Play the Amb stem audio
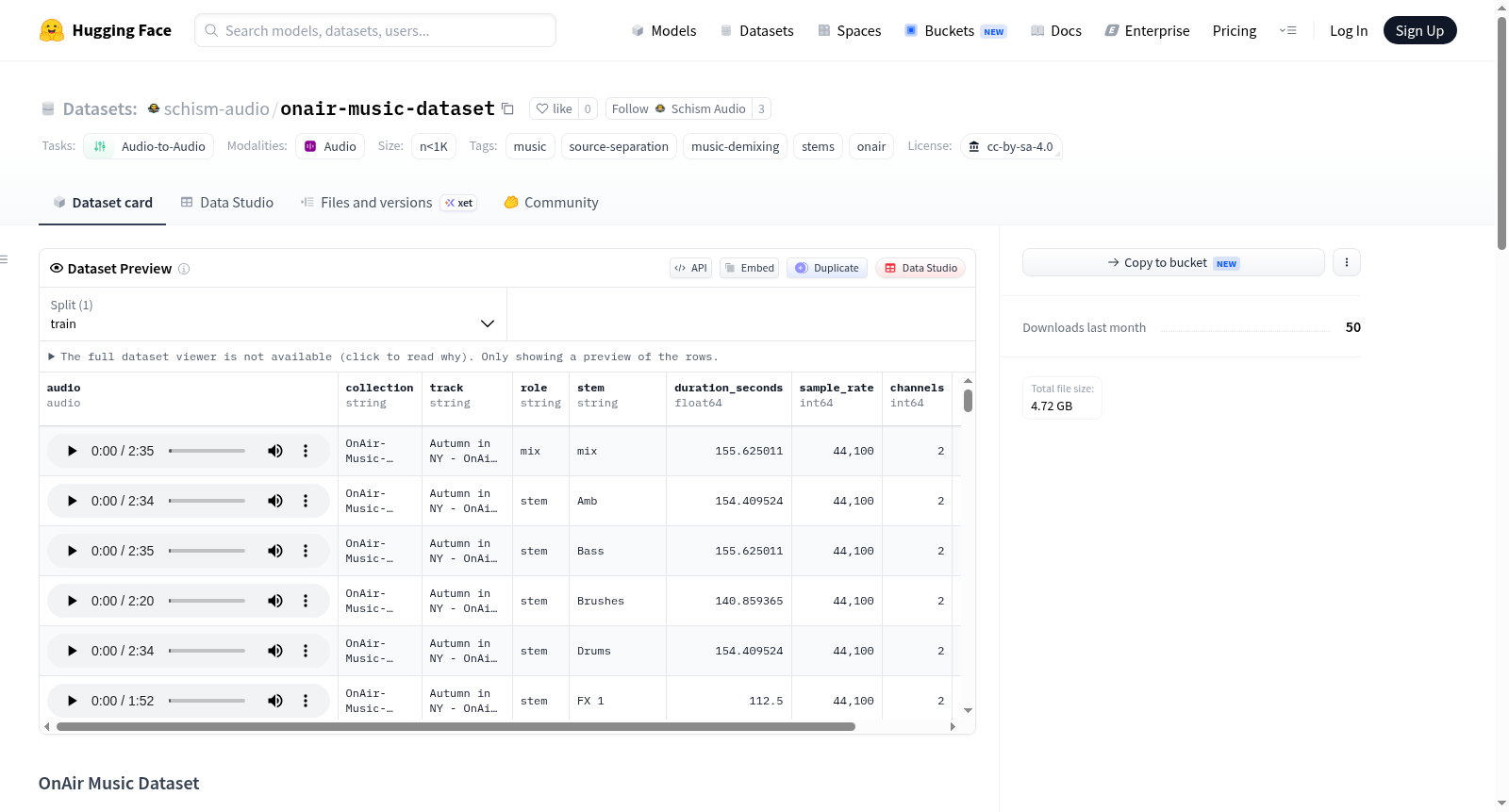This screenshot has width=1509, height=812. [72, 501]
